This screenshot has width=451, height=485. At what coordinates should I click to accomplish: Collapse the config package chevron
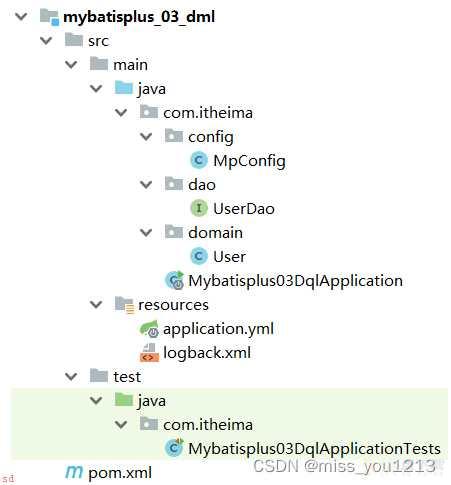(146, 137)
